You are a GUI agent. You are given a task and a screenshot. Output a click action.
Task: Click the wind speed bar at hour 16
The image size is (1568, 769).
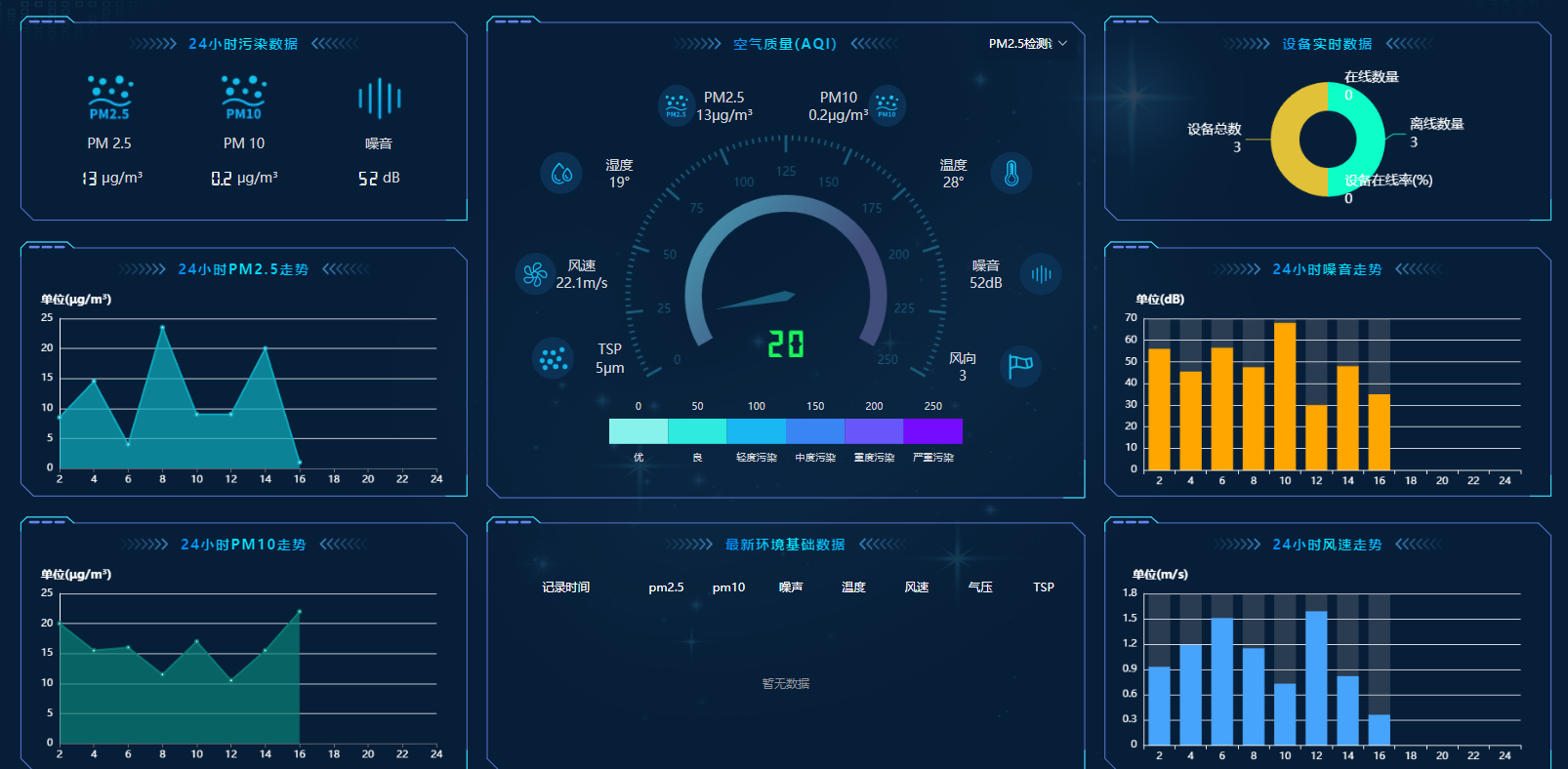[x=1379, y=730]
